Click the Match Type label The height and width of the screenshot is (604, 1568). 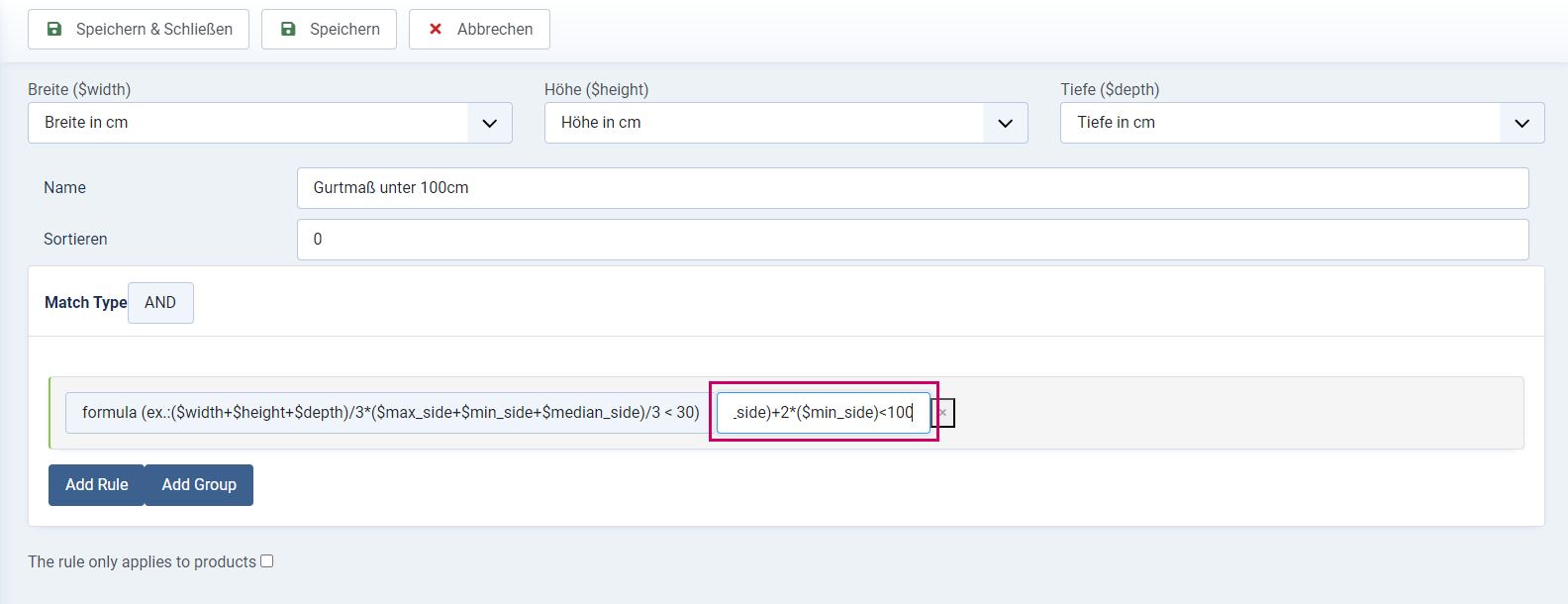coord(86,303)
